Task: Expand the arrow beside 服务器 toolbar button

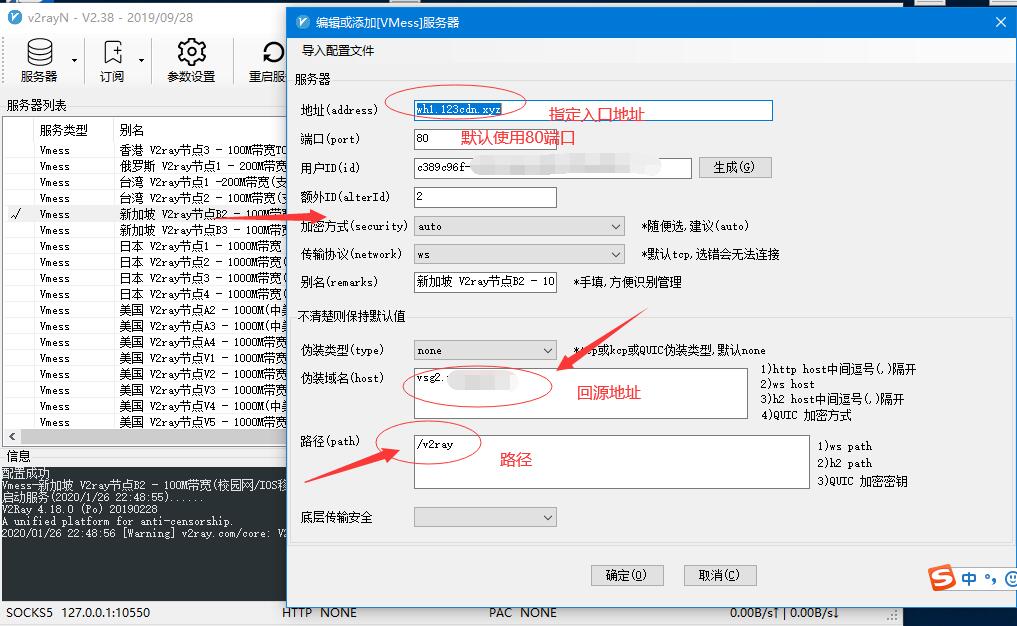Action: point(74,60)
